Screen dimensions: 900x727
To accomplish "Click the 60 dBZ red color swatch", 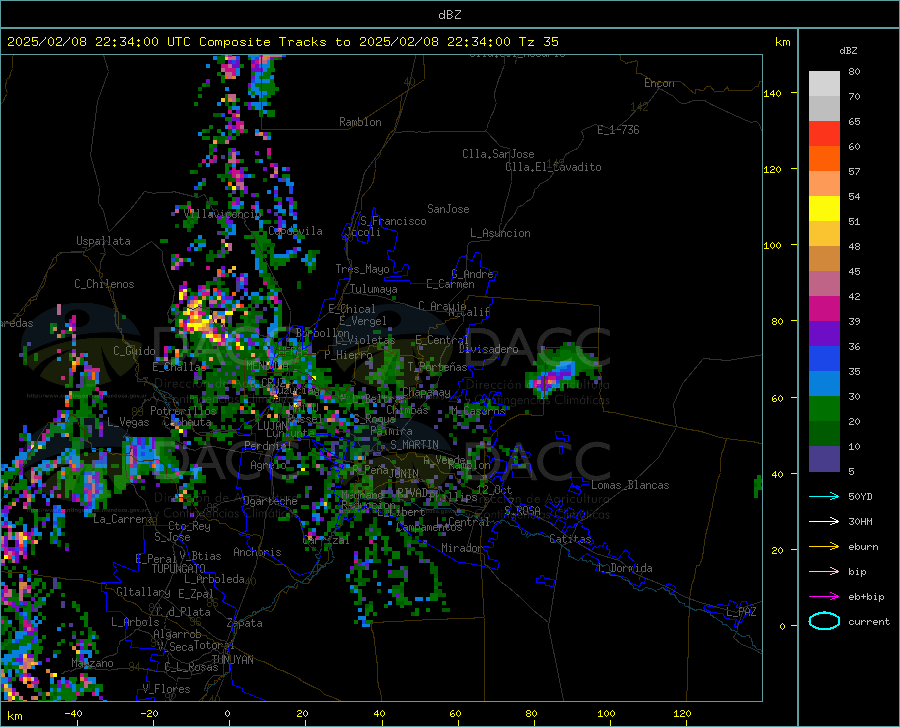I will pyautogui.click(x=824, y=134).
